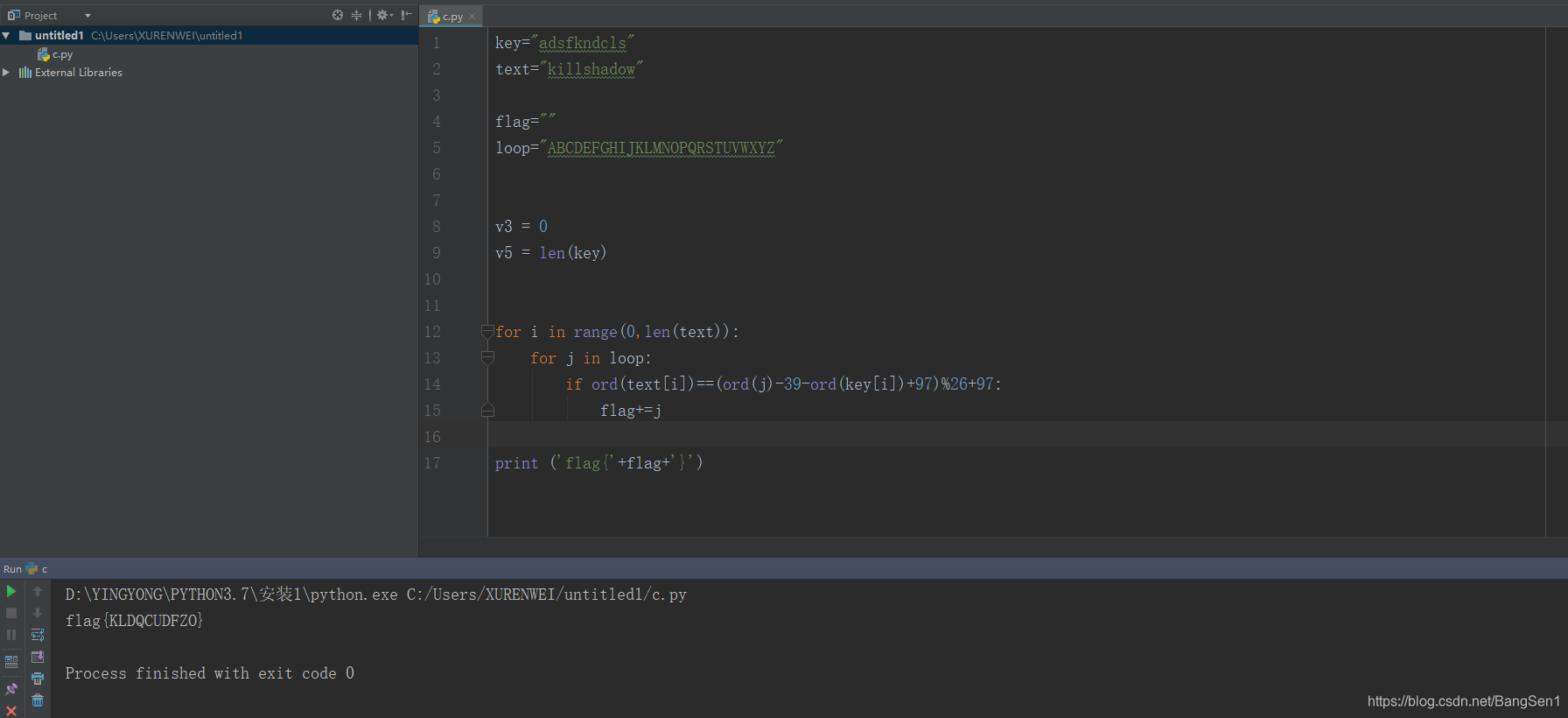
Task: Click line number 1 in gutter
Action: pos(436,43)
